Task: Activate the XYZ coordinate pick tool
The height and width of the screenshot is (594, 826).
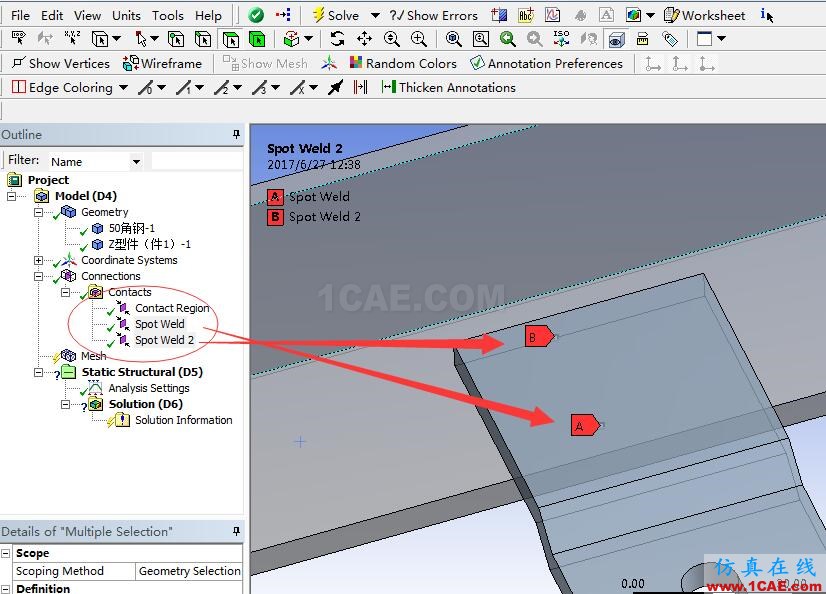Action: click(x=72, y=38)
